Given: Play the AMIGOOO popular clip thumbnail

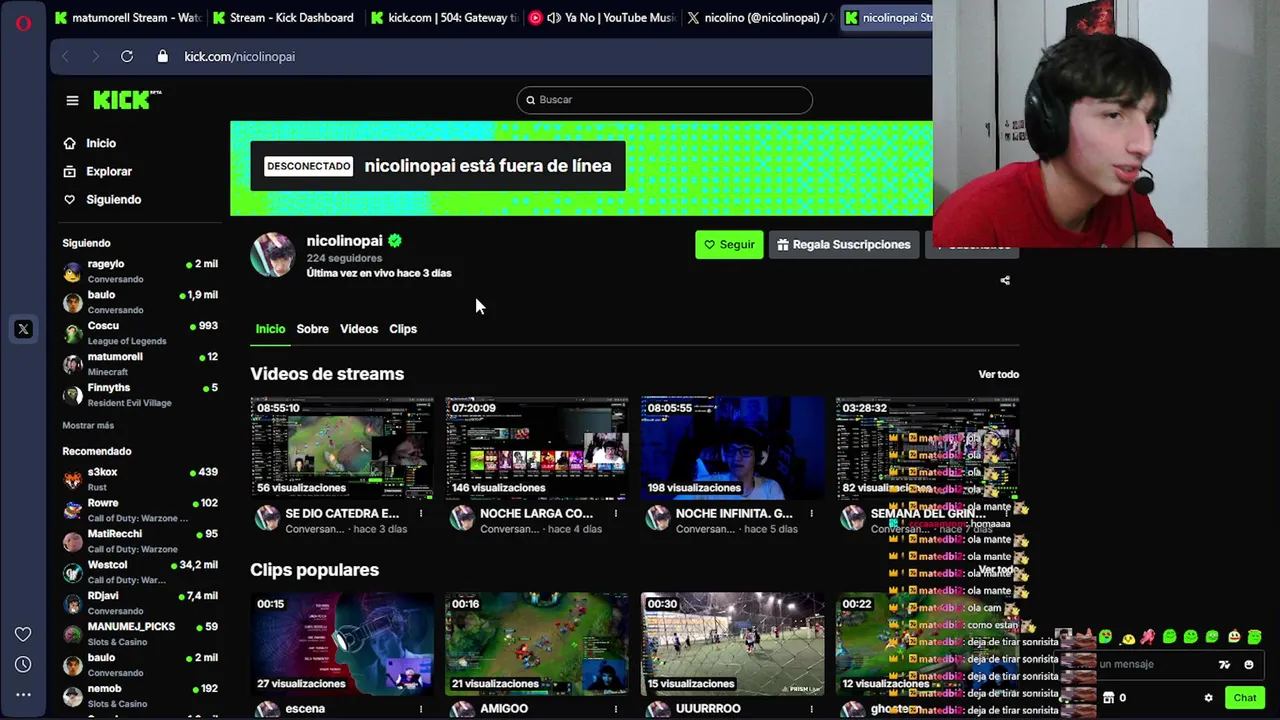Looking at the screenshot, I should click(x=537, y=643).
